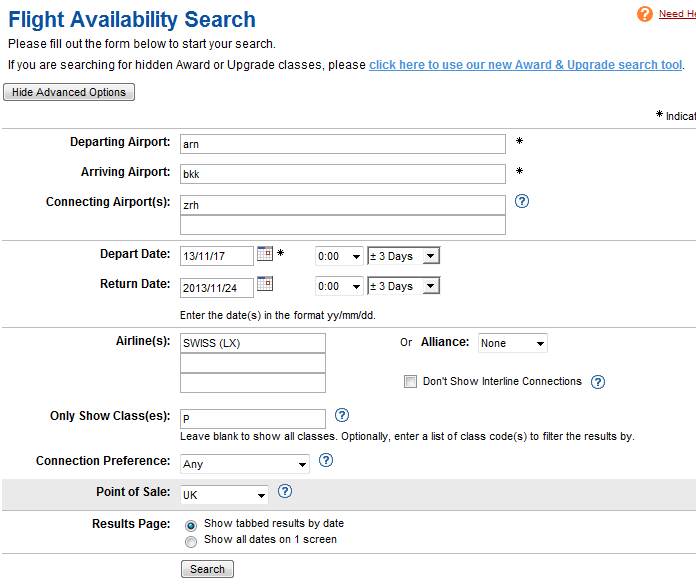Click help icon beside Connecting Airport(s)
The height and width of the screenshot is (587, 696).
[x=521, y=201]
